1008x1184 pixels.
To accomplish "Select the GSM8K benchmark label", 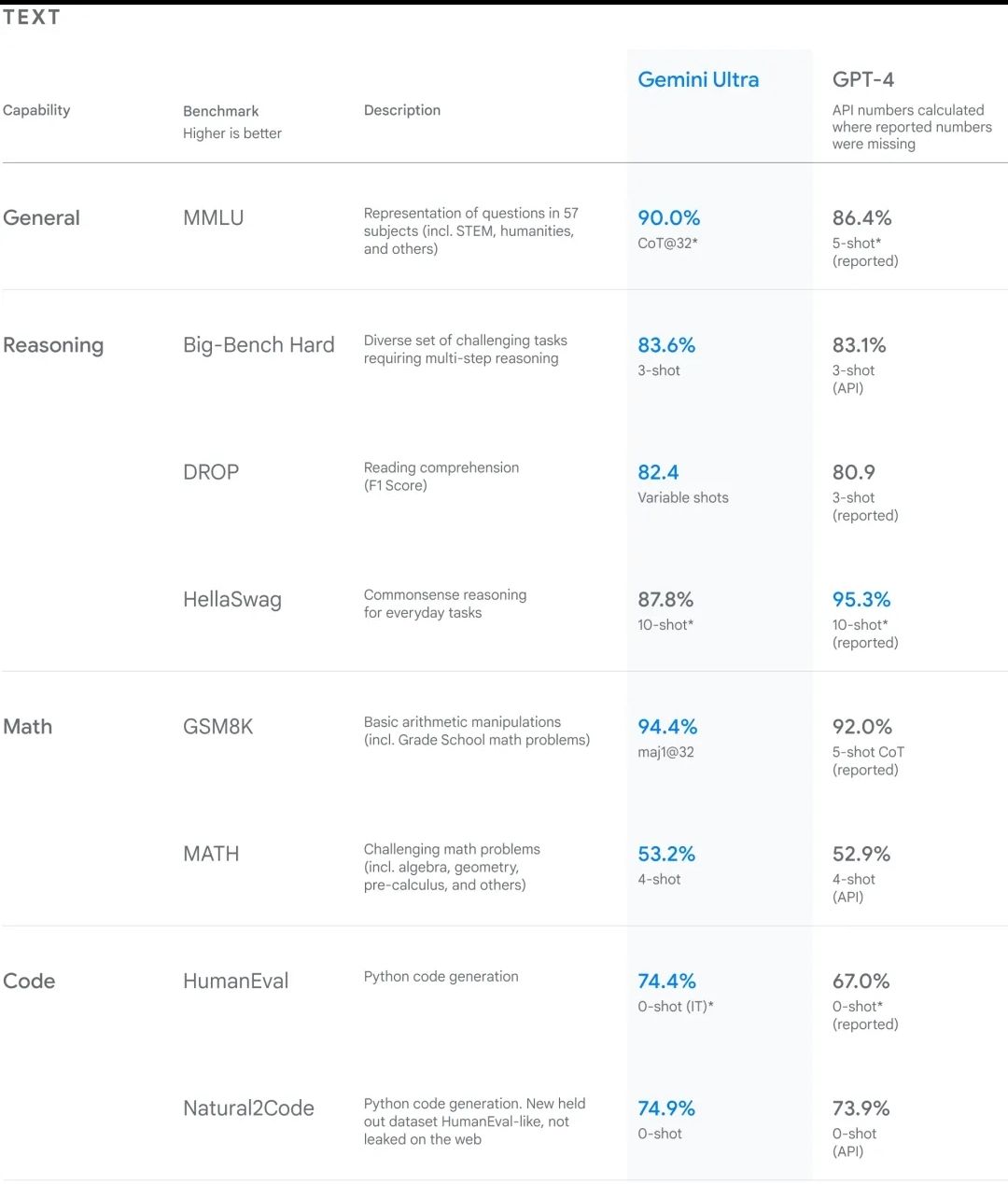I will point(217,727).
